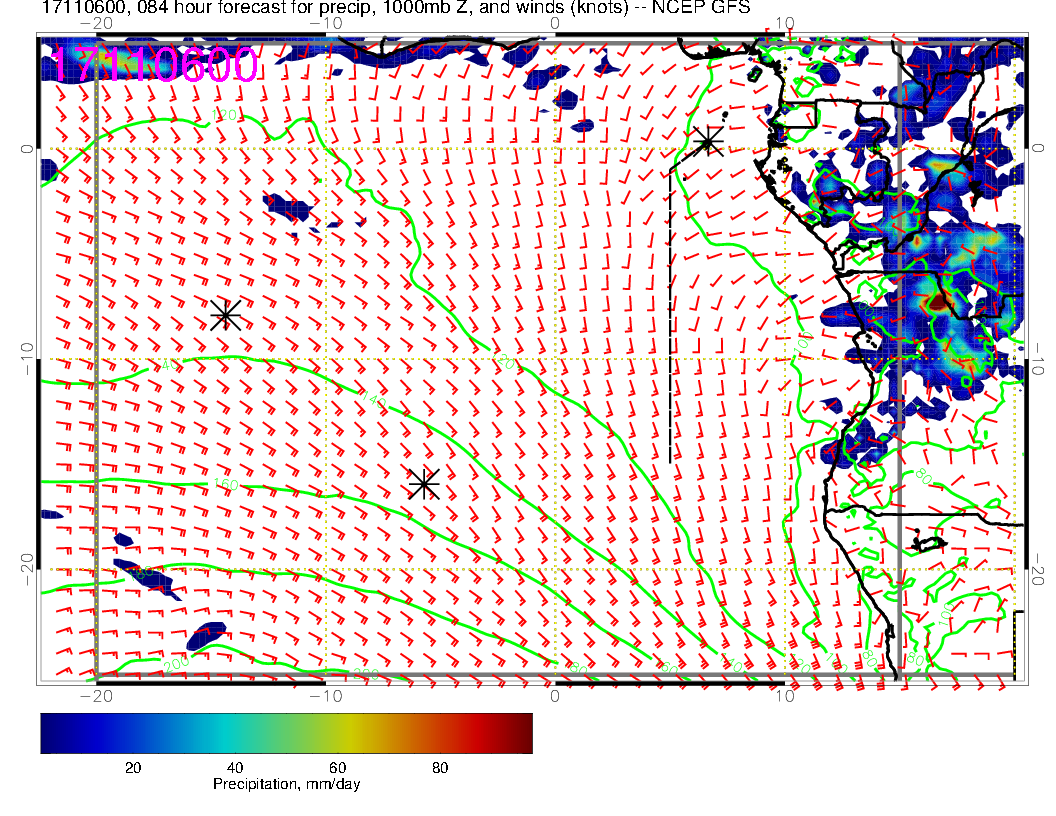The height and width of the screenshot is (816, 1056).
Task: Click the green contour label 160
Action: 225,485
